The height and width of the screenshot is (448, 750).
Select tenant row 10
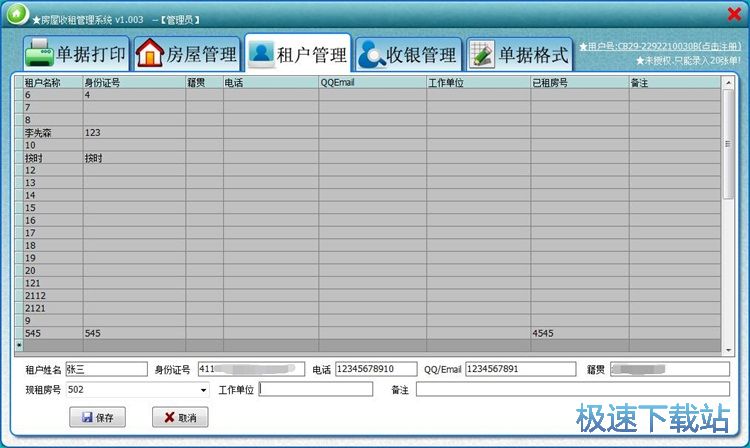click(x=367, y=145)
